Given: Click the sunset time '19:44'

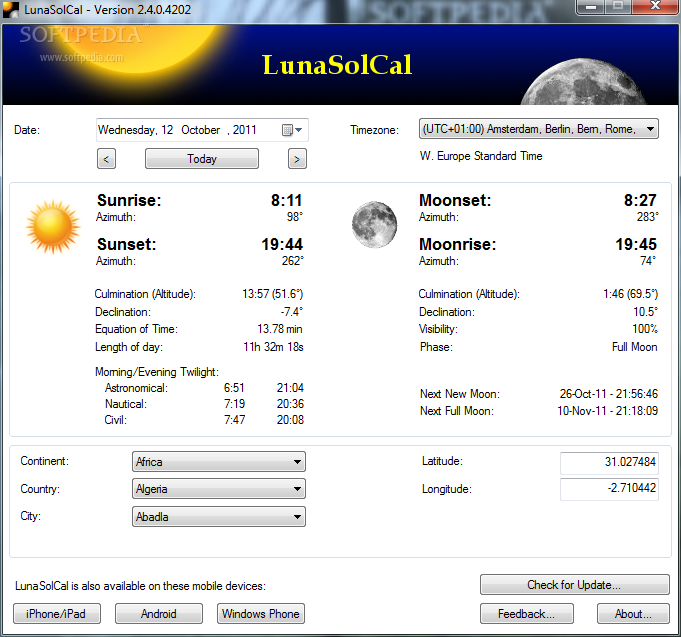Looking at the screenshot, I should (x=282, y=244).
